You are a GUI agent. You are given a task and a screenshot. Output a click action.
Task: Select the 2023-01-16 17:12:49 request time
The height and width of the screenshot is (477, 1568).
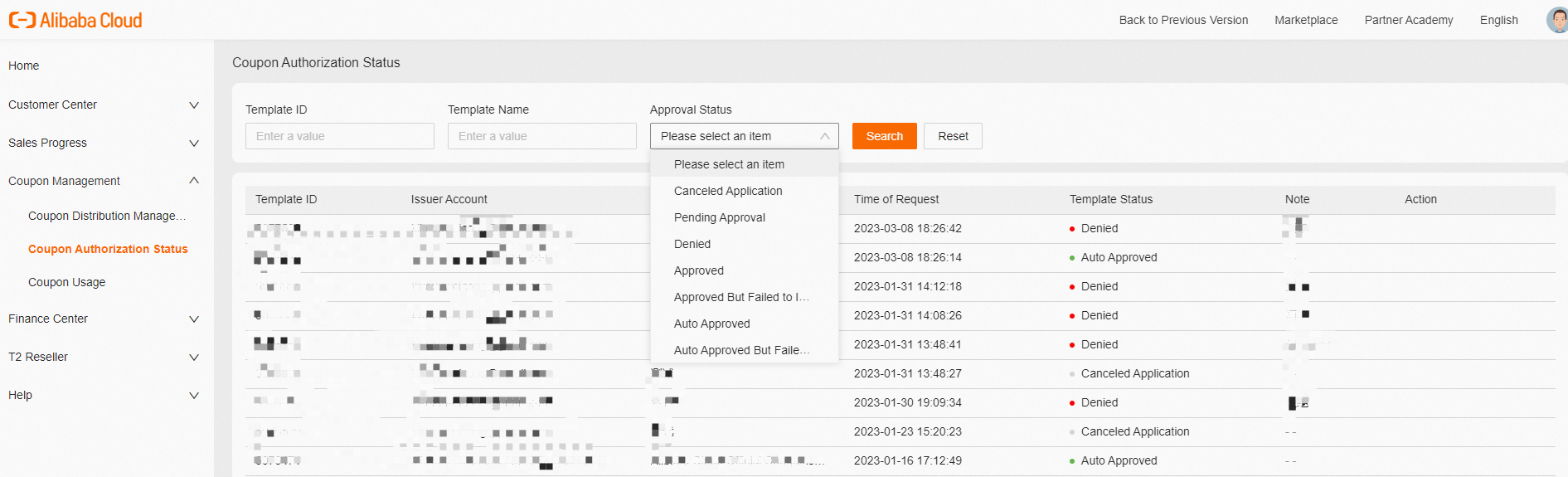908,460
